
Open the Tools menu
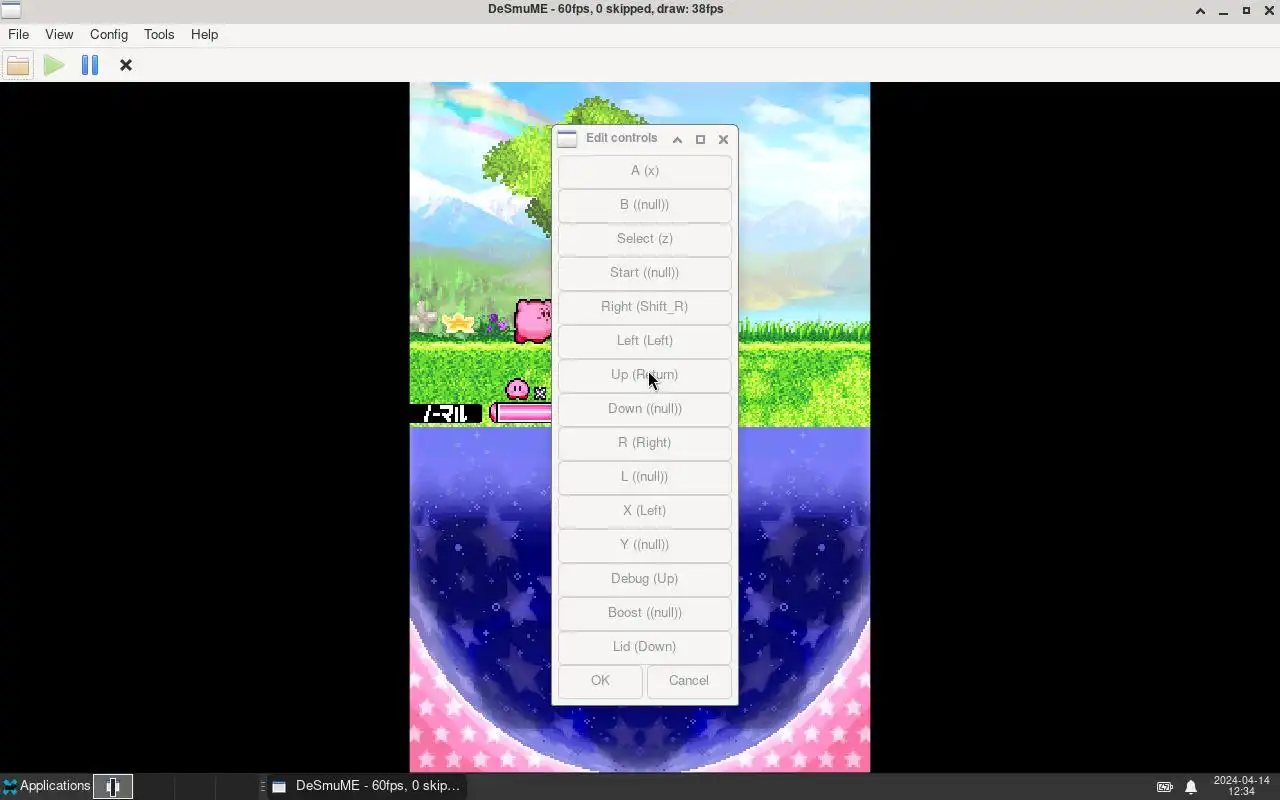point(159,34)
